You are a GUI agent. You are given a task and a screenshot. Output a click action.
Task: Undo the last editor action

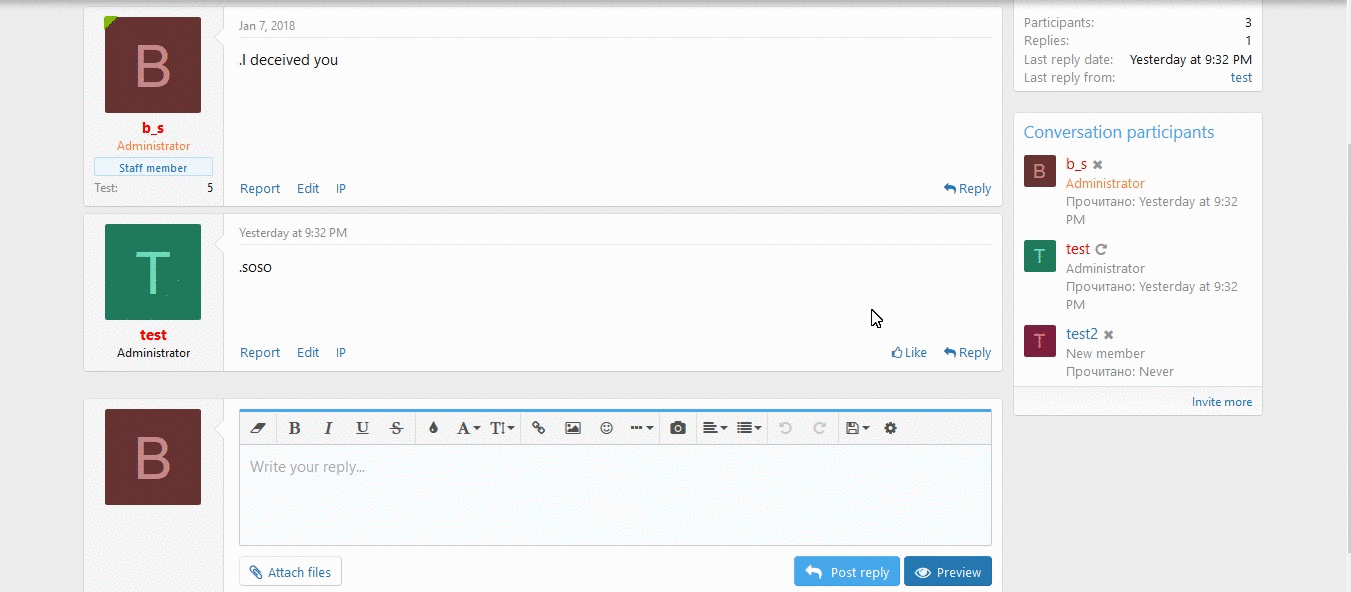pyautogui.click(x=785, y=428)
